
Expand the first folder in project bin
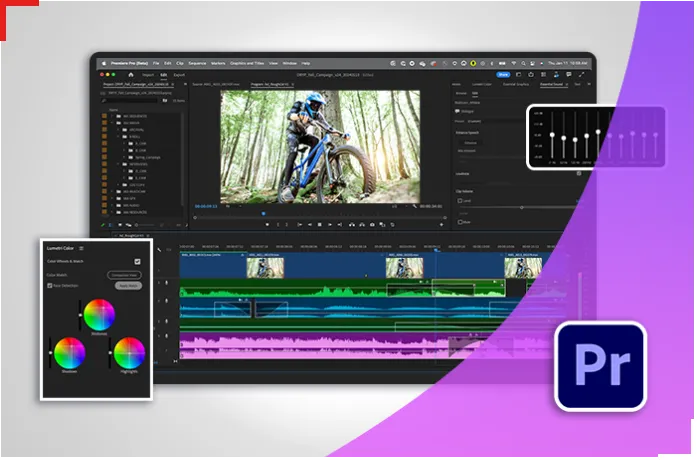pyautogui.click(x=112, y=116)
